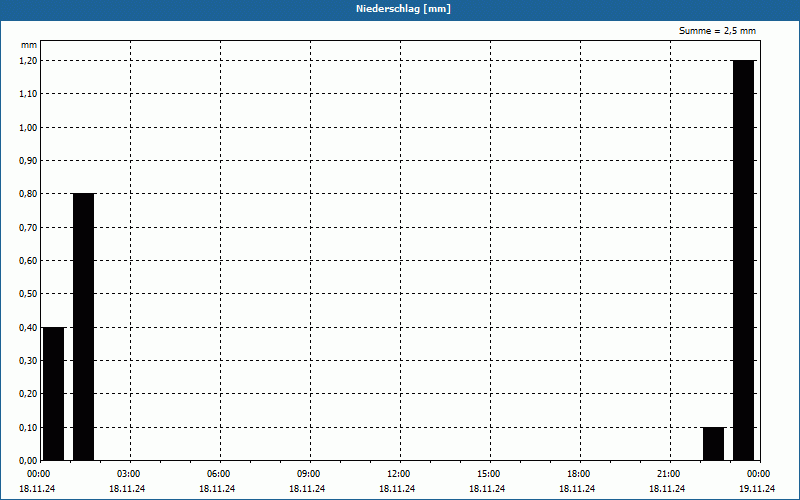
Task: Click the 0,60 y-axis label
Action: click(28, 261)
